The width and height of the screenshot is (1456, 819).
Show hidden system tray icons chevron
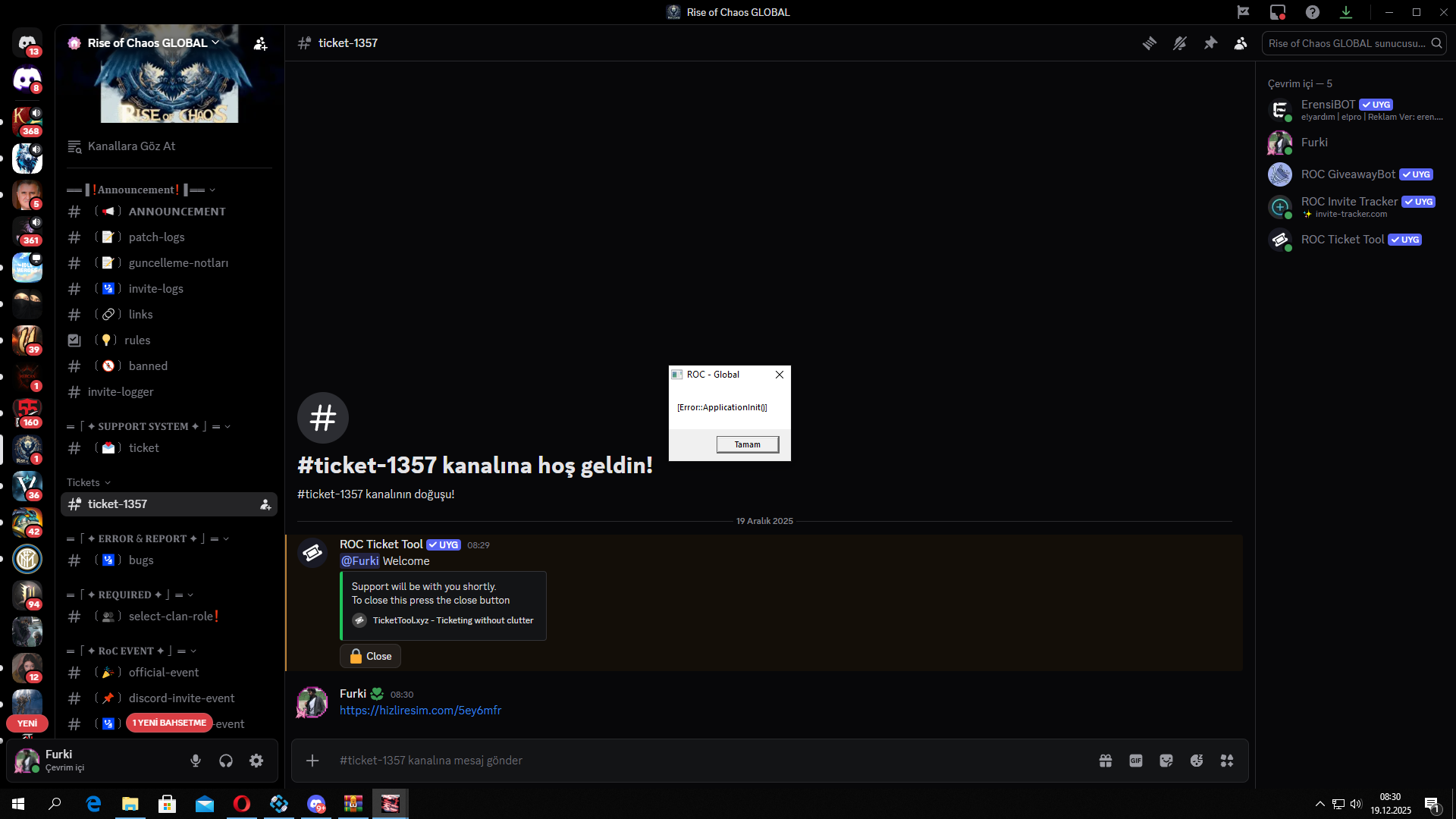point(1320,804)
